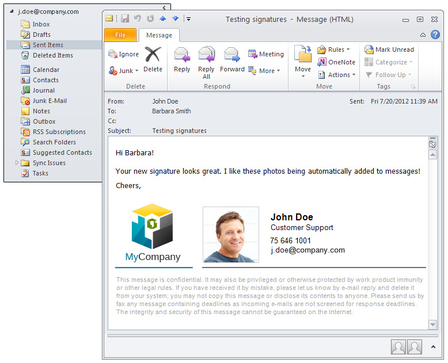The height and width of the screenshot is (363, 448).
Task: Switch to the Message ribbon tab
Action: click(159, 35)
